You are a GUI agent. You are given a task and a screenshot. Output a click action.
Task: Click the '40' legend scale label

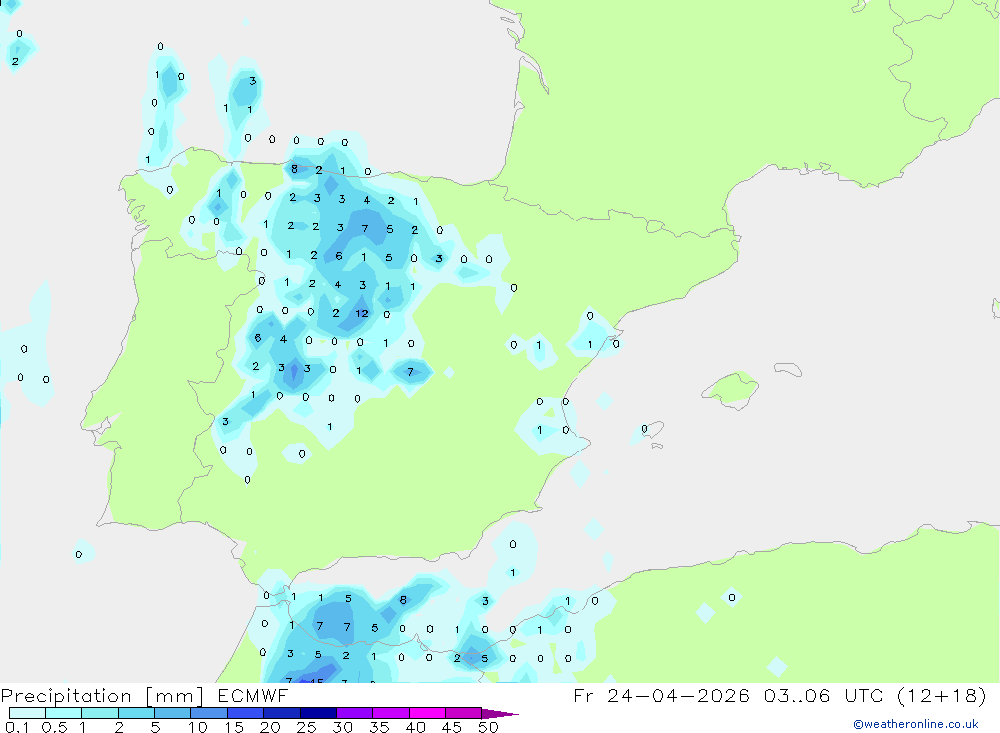pos(415,727)
